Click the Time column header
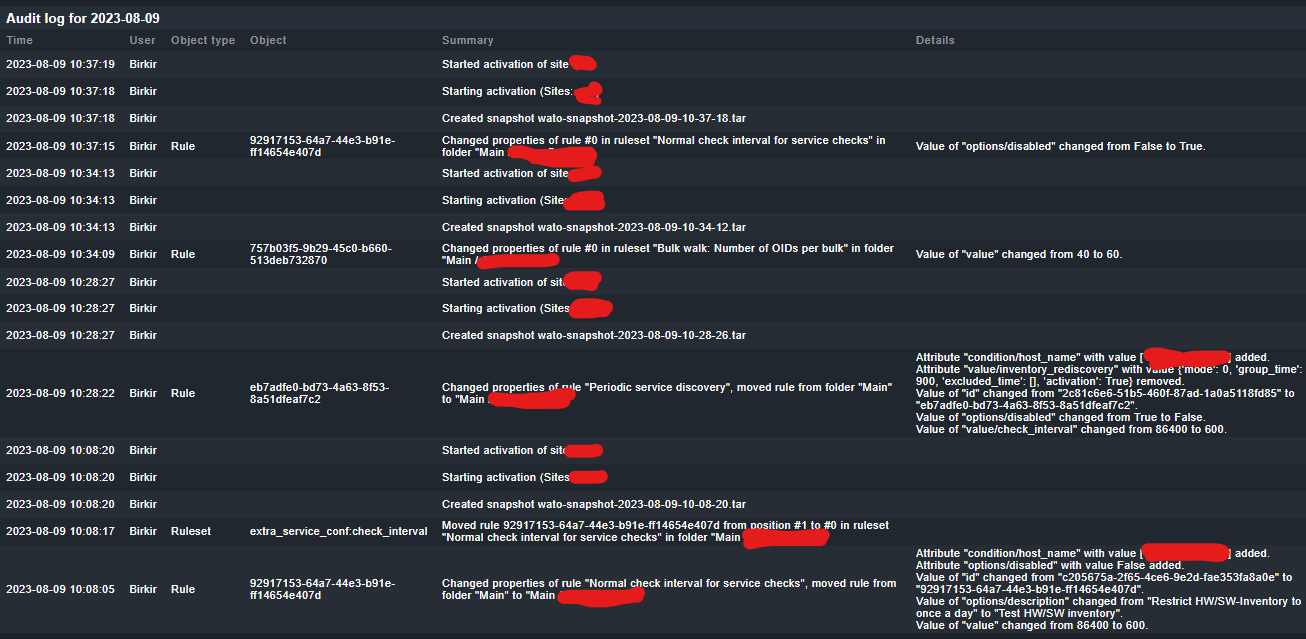The width and height of the screenshot is (1306, 639). (x=19, y=41)
